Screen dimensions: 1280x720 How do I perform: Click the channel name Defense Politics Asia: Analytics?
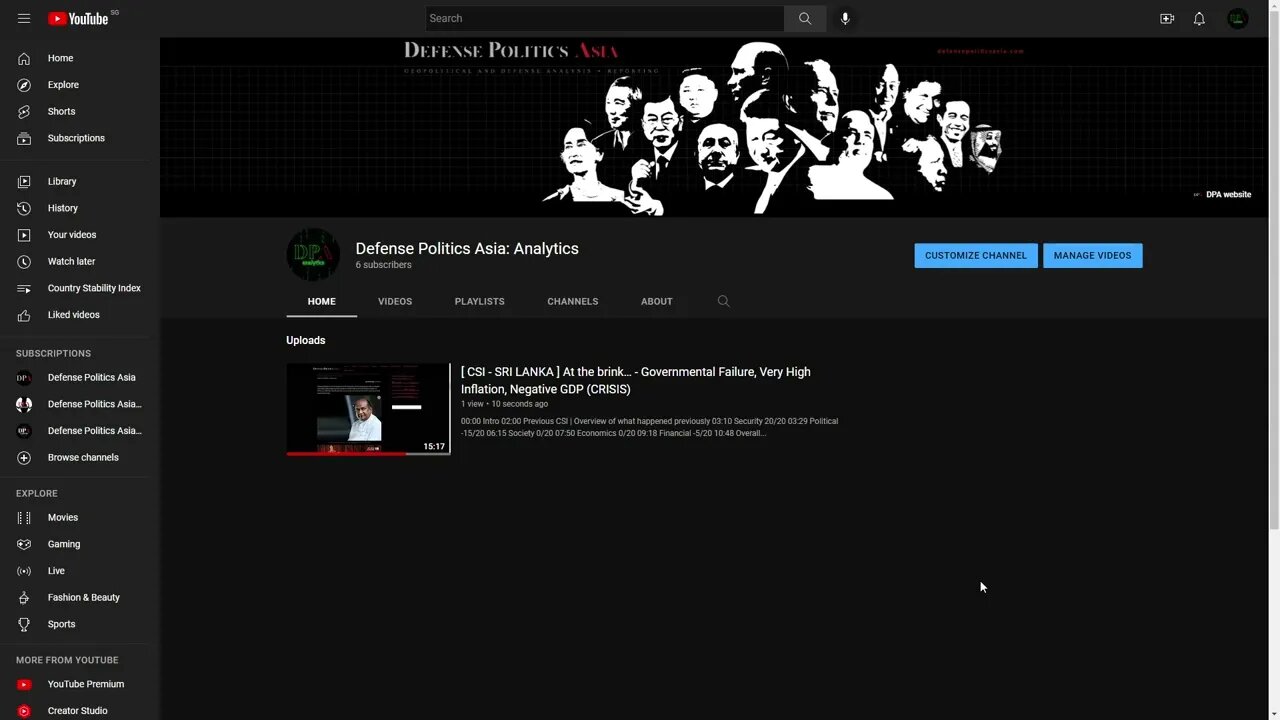pyautogui.click(x=467, y=248)
